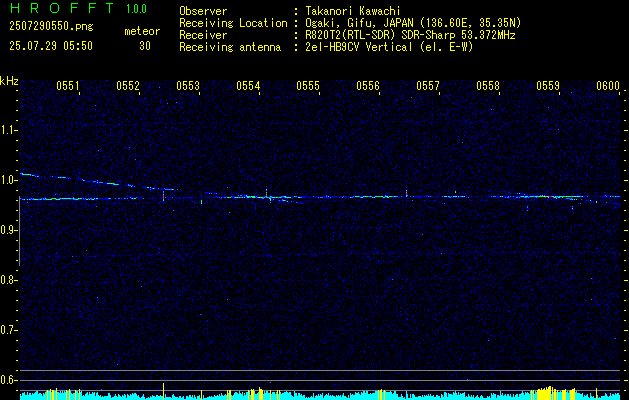629x400 pixels.
Task: Click the 1.0 kHz axis label
Action: coord(9,180)
